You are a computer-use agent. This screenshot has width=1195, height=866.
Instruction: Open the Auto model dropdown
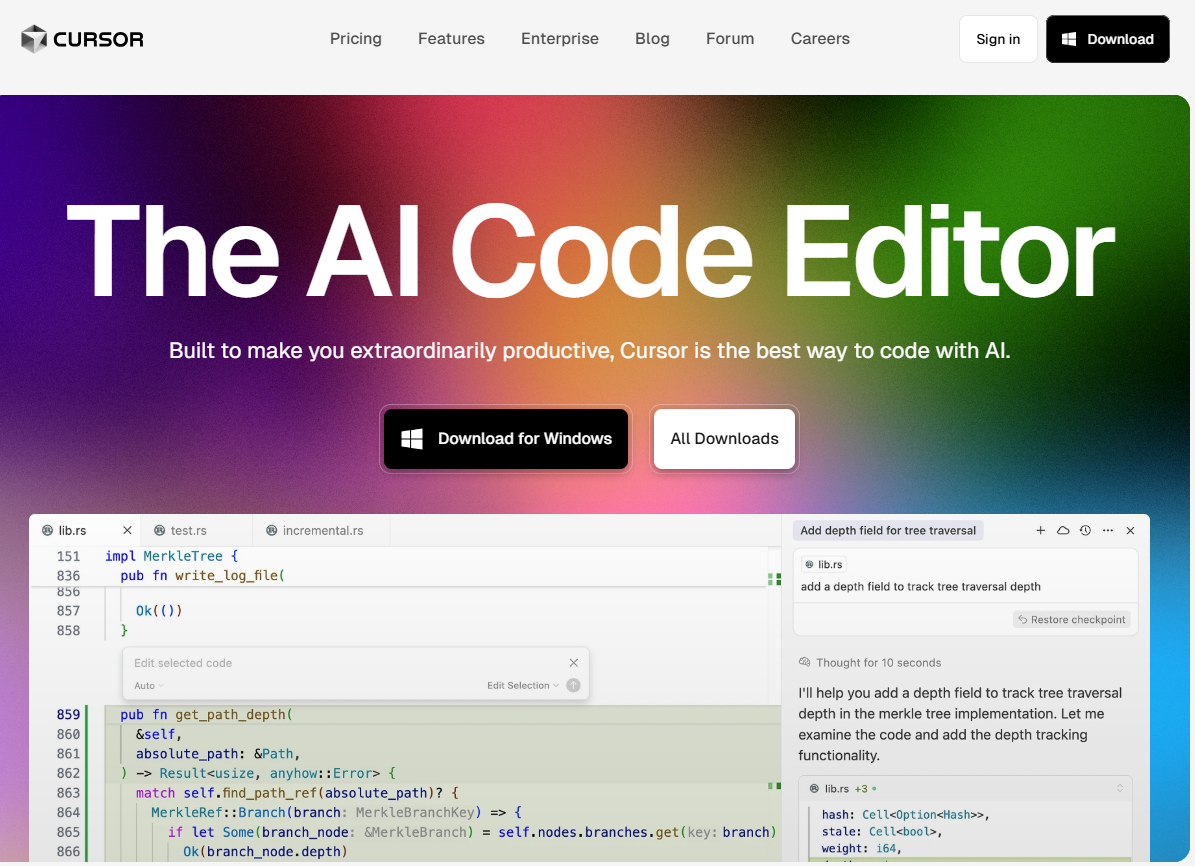coord(149,686)
